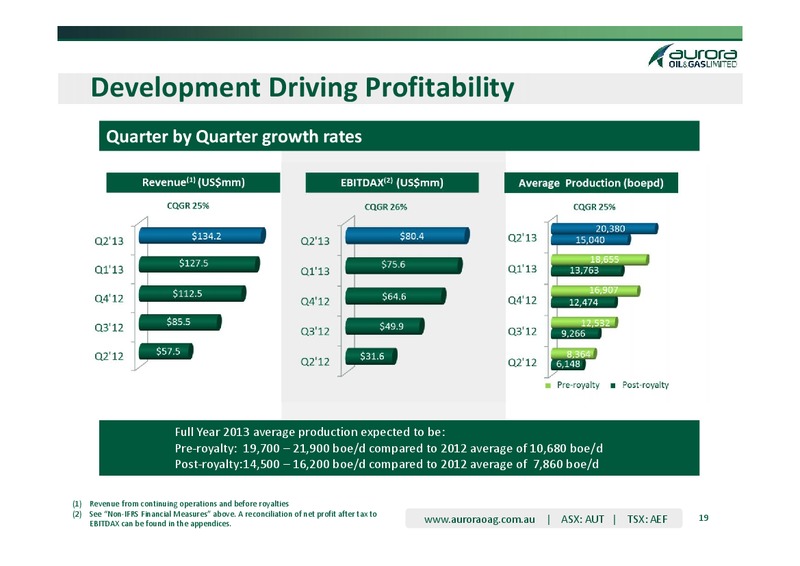Click footnote (1) about revenue before royalties
800x566 pixels.
[x=181, y=504]
